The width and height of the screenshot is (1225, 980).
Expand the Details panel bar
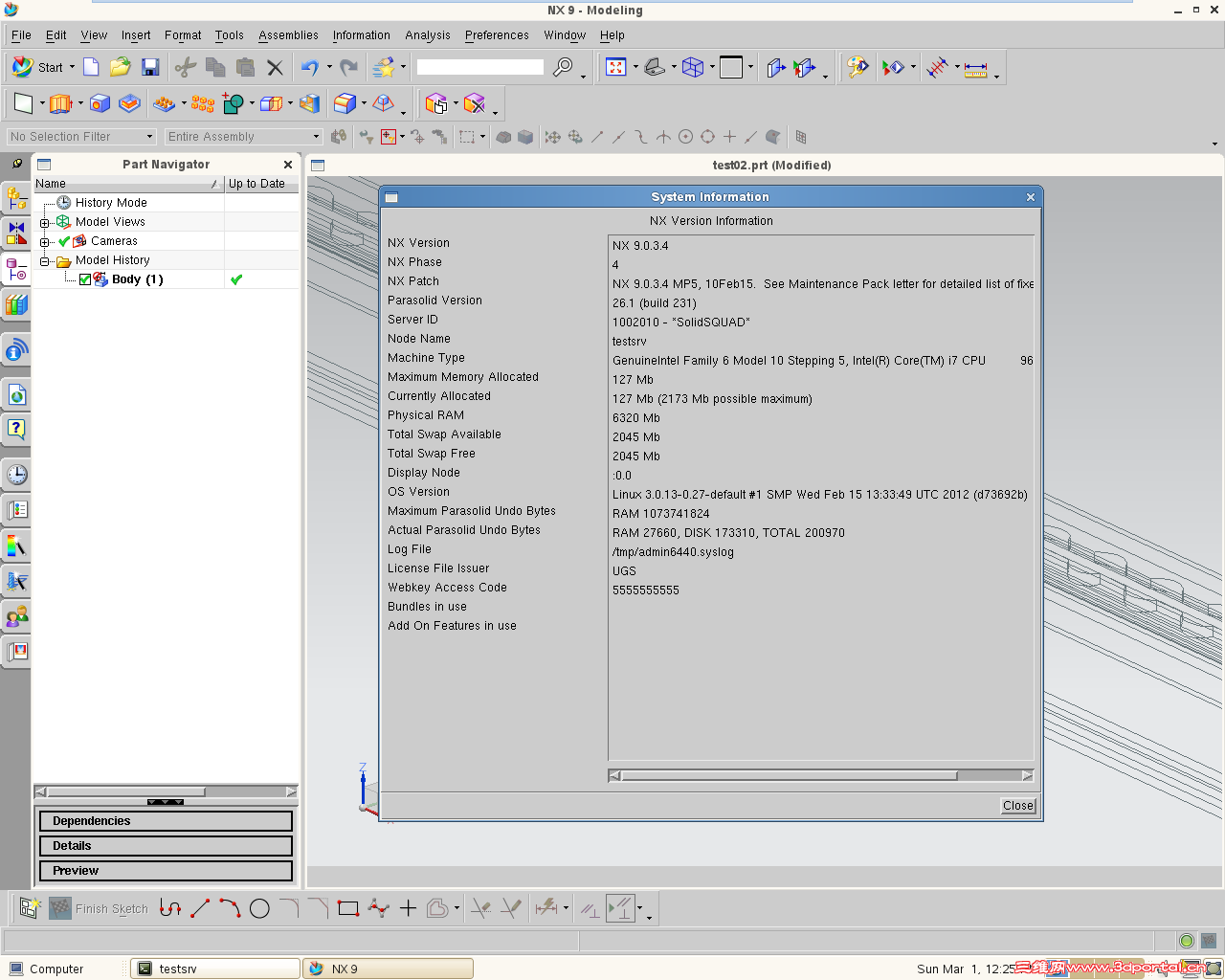(166, 846)
